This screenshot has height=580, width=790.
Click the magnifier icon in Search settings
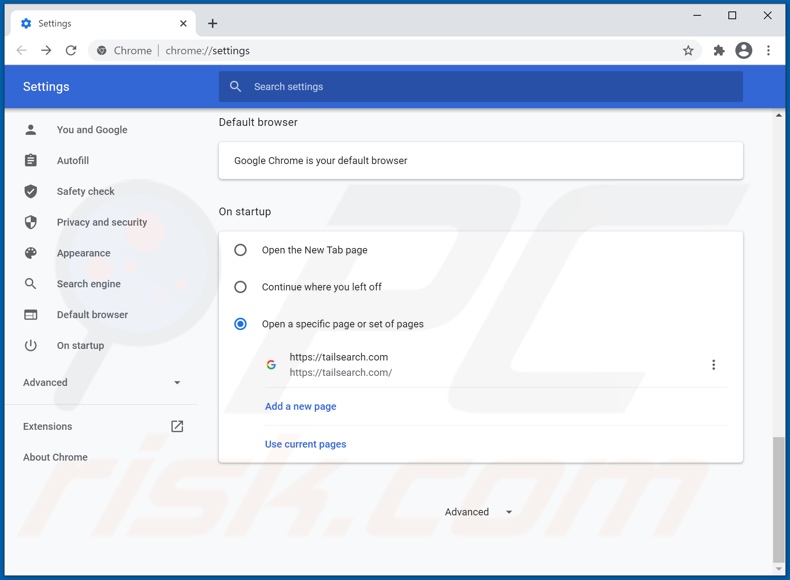coord(235,87)
